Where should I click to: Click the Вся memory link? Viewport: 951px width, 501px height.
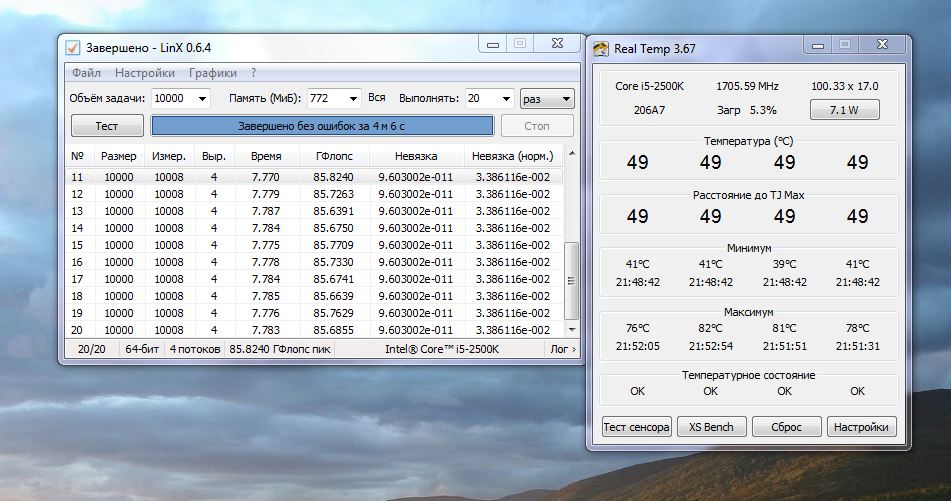[x=377, y=98]
